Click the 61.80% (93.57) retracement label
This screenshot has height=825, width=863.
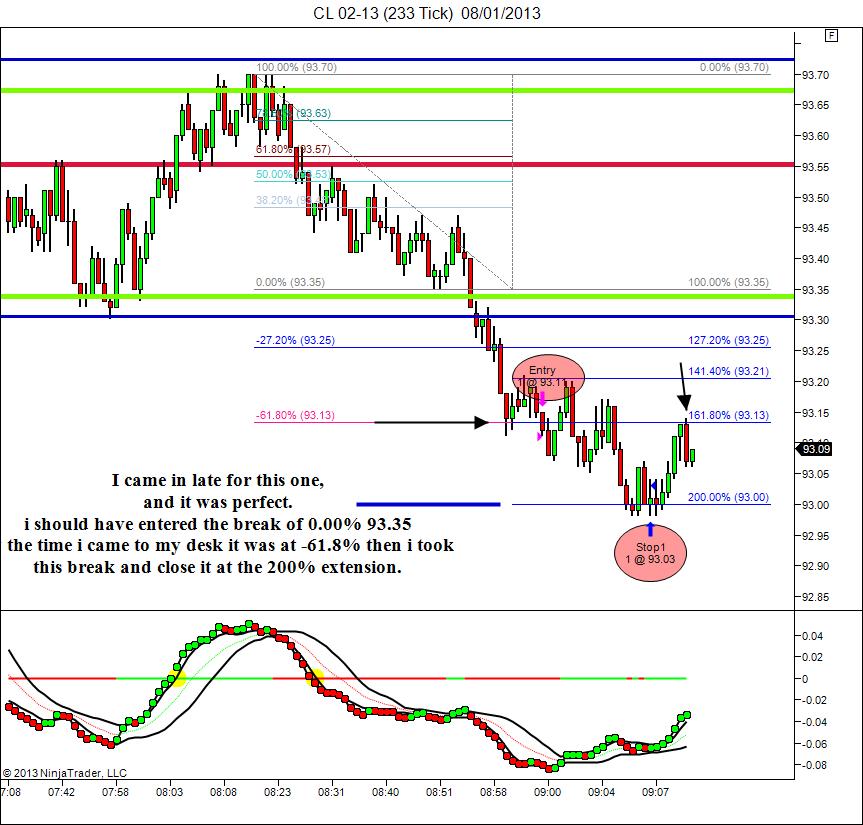tap(293, 149)
